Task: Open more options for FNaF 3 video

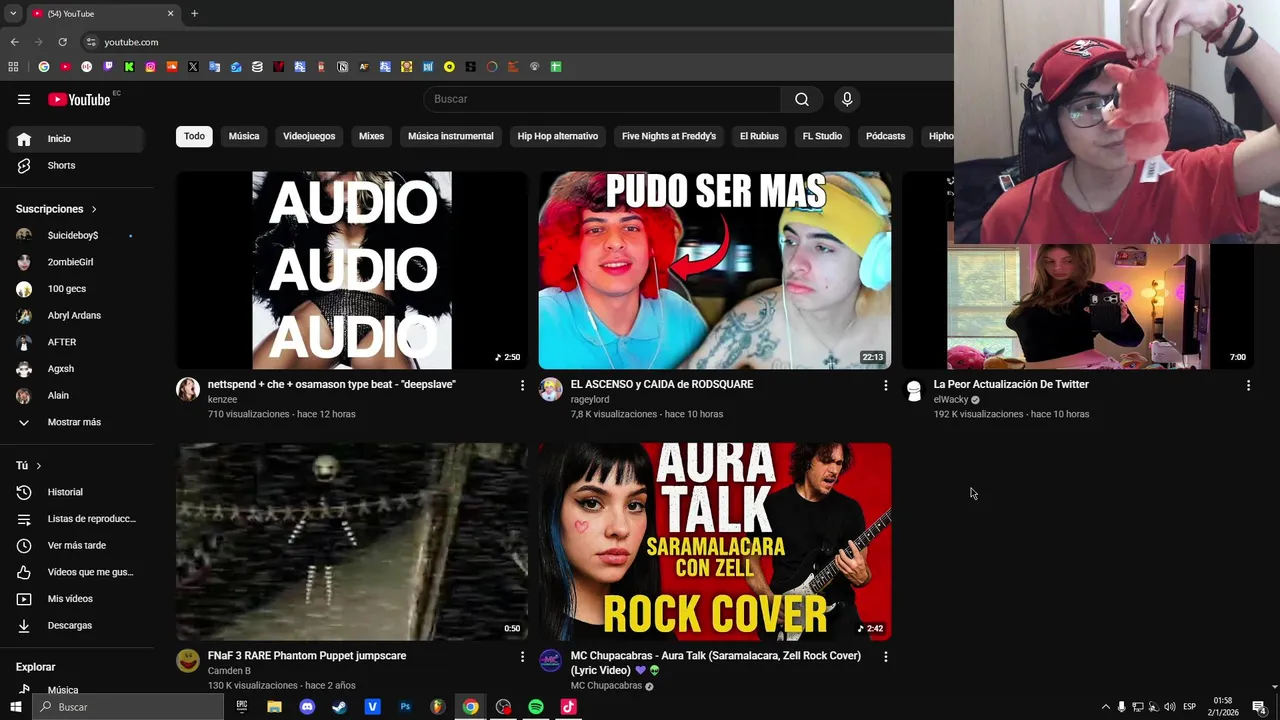Action: pyautogui.click(x=522, y=657)
